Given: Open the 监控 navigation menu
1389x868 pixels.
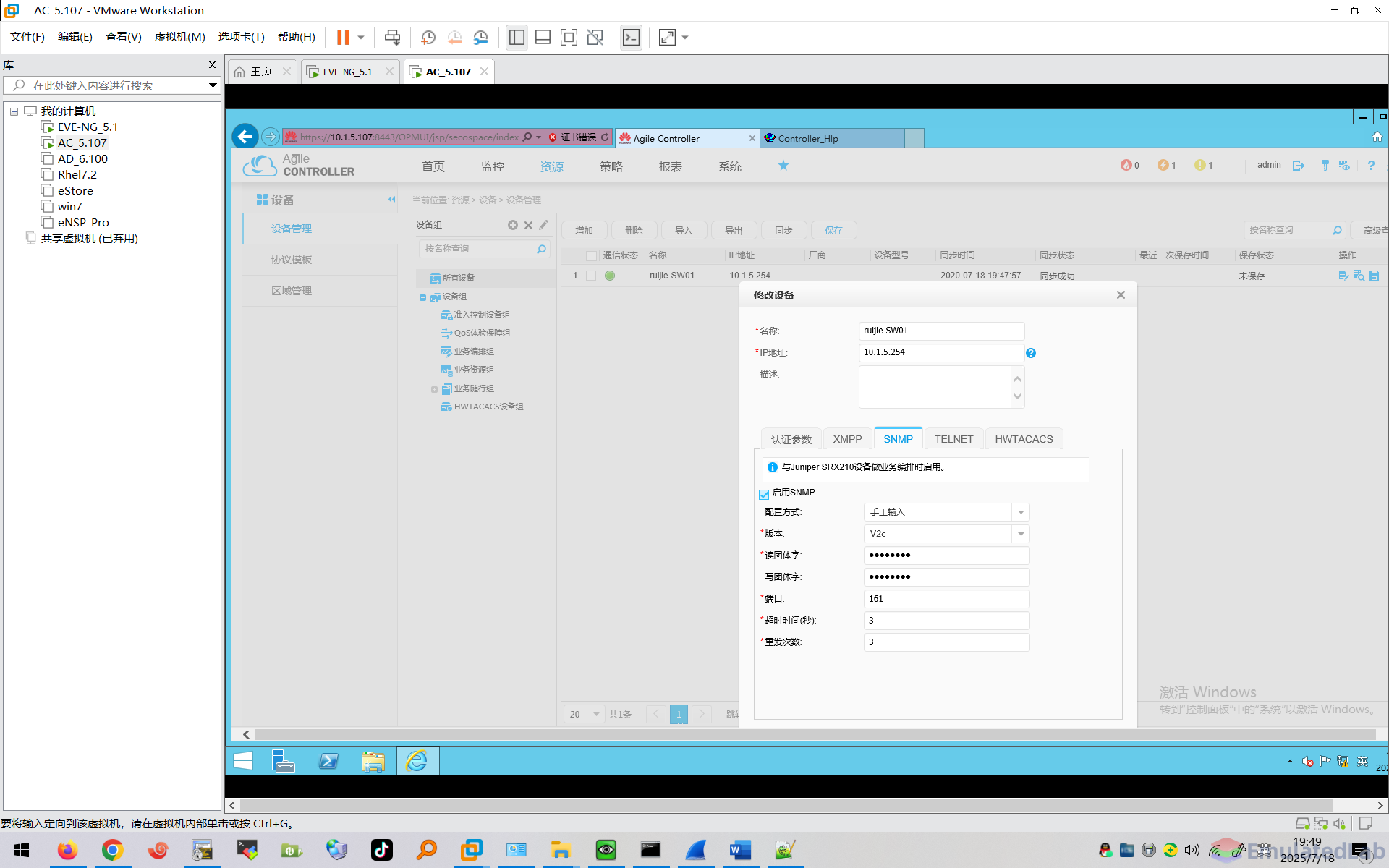Looking at the screenshot, I should click(x=493, y=166).
